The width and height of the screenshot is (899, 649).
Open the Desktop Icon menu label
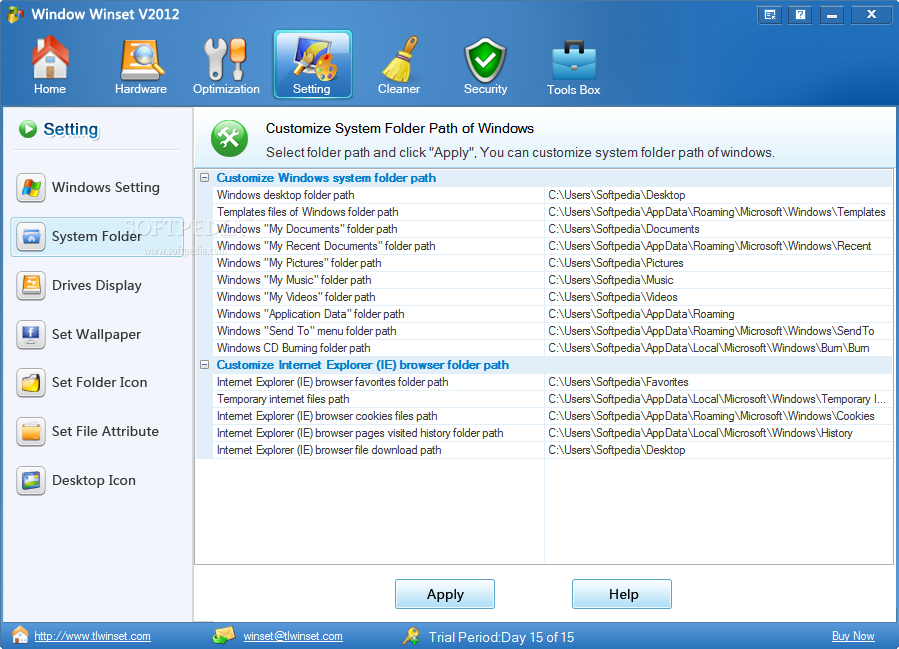(x=93, y=480)
